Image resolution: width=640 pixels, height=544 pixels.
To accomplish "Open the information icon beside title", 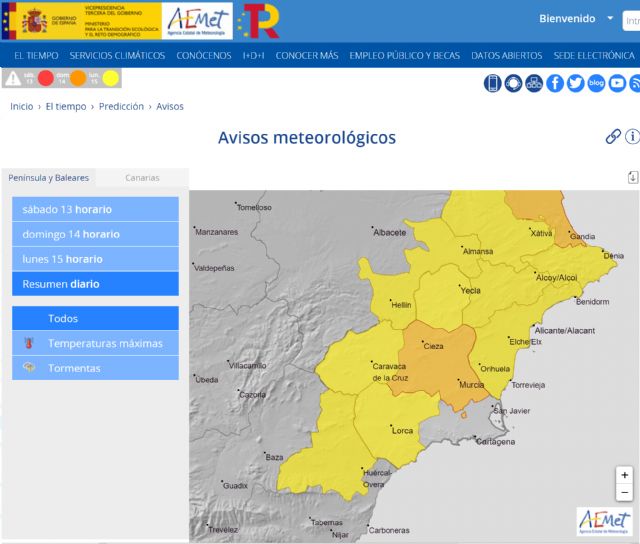I will (632, 136).
